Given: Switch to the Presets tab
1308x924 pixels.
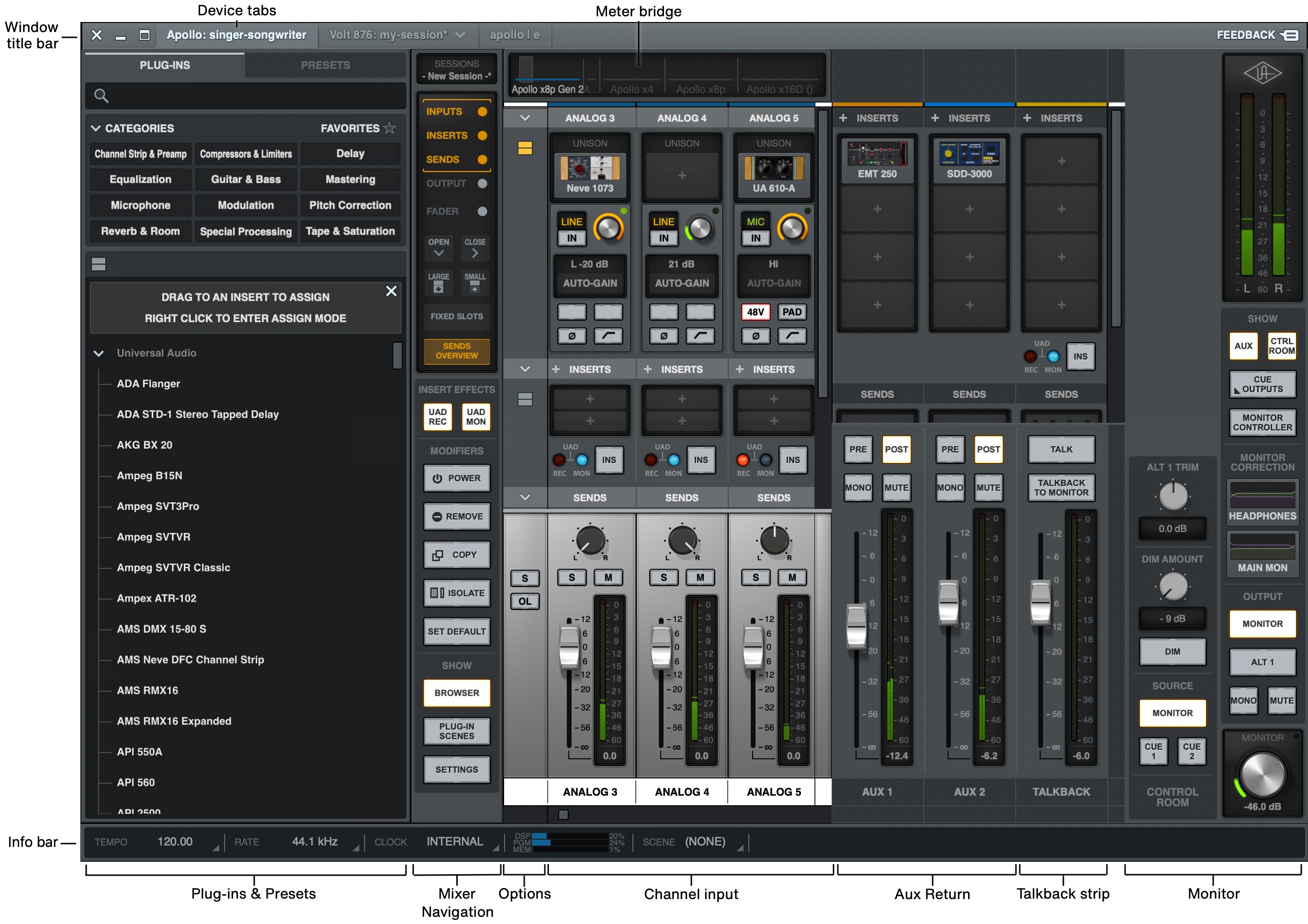Looking at the screenshot, I should (x=325, y=65).
